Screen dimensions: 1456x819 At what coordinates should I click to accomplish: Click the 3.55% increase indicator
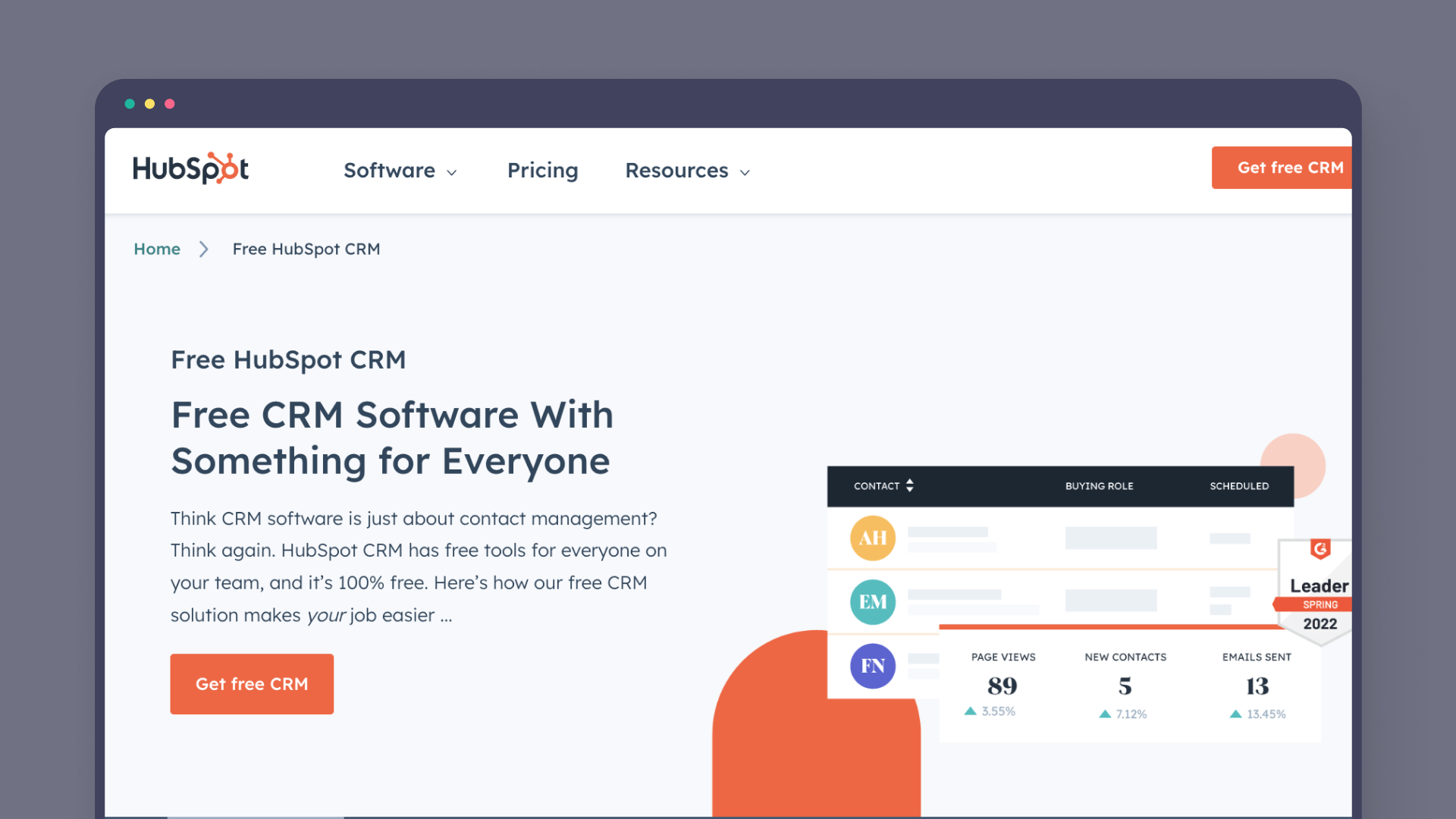990,711
